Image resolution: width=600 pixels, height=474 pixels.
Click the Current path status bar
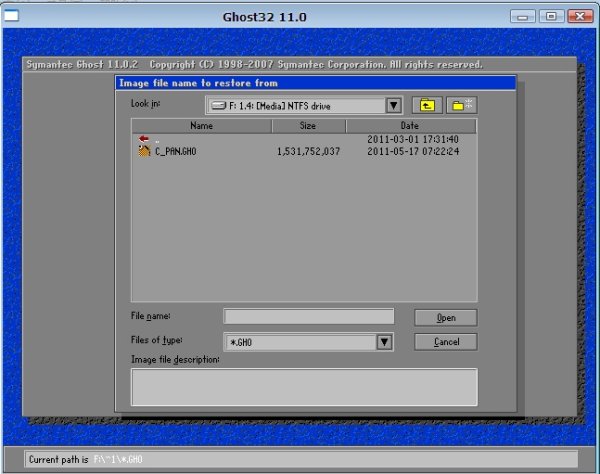[300, 459]
